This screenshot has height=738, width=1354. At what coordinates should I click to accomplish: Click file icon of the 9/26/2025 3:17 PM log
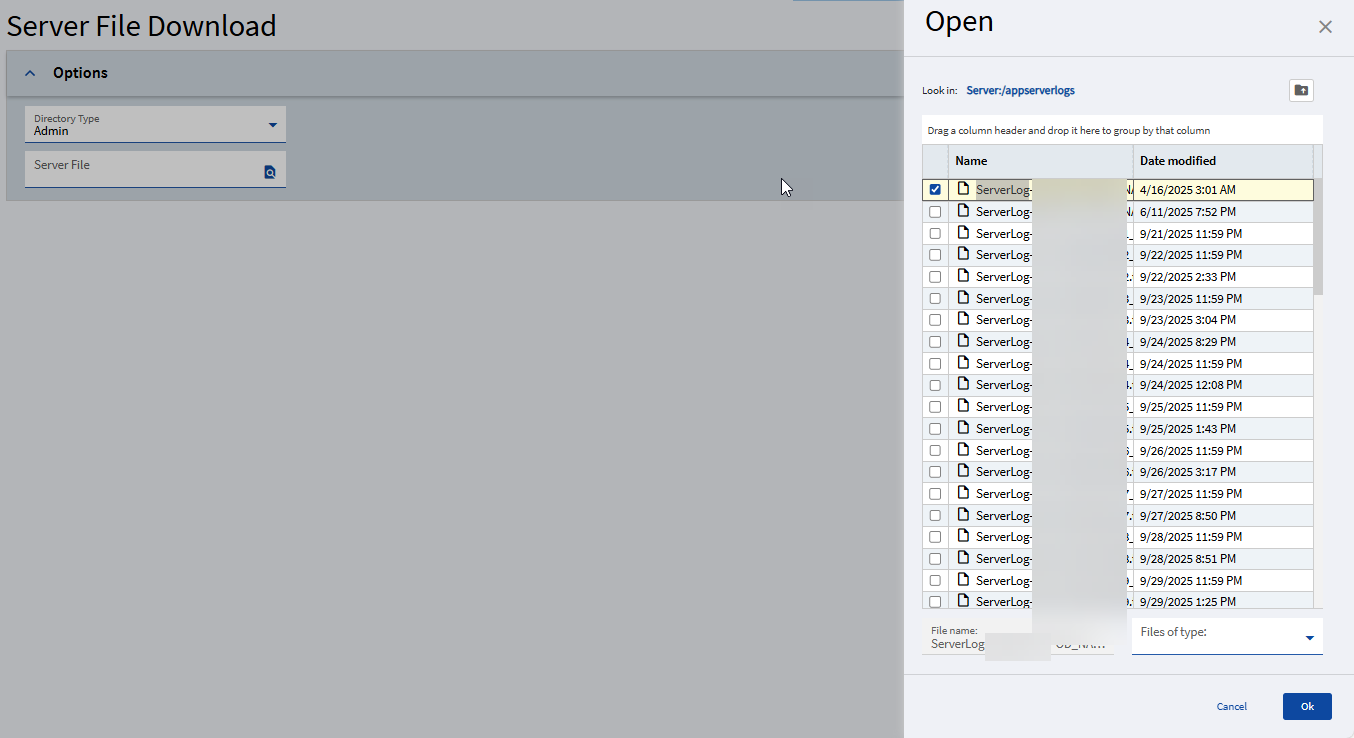[963, 470]
